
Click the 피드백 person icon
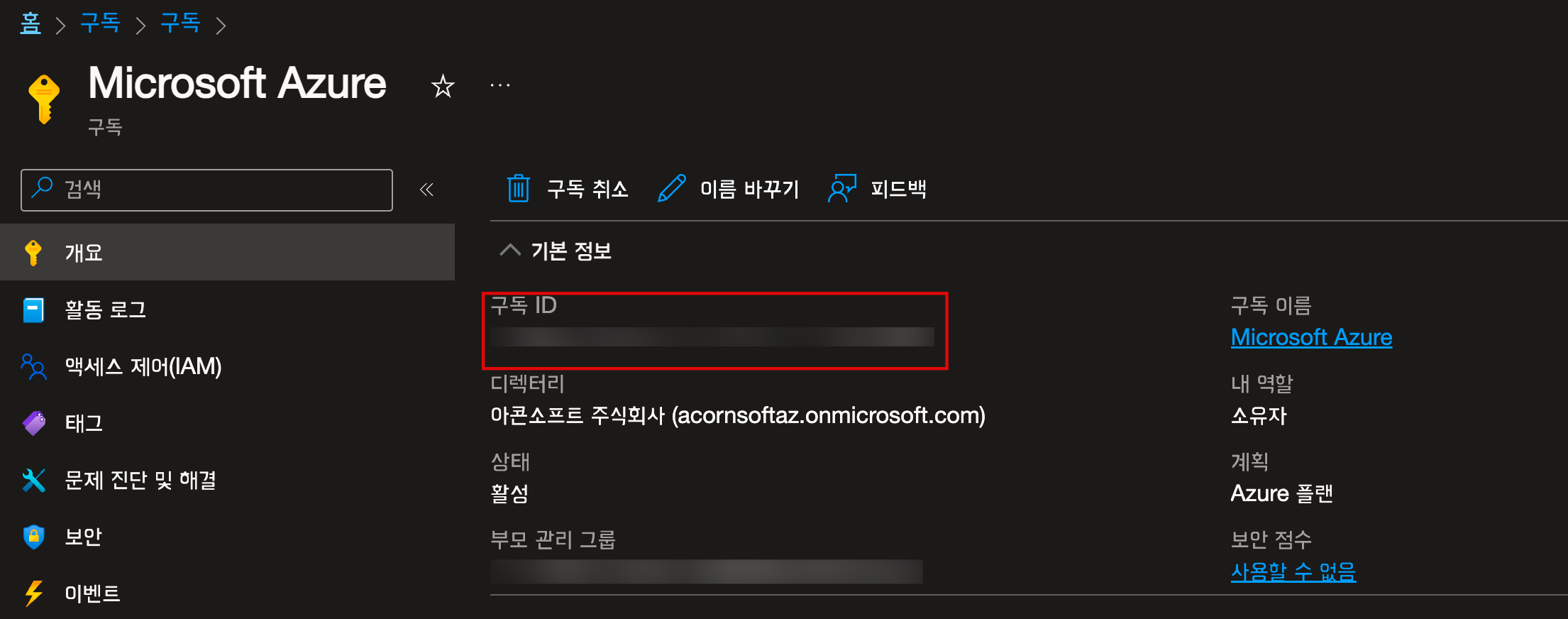pos(842,189)
